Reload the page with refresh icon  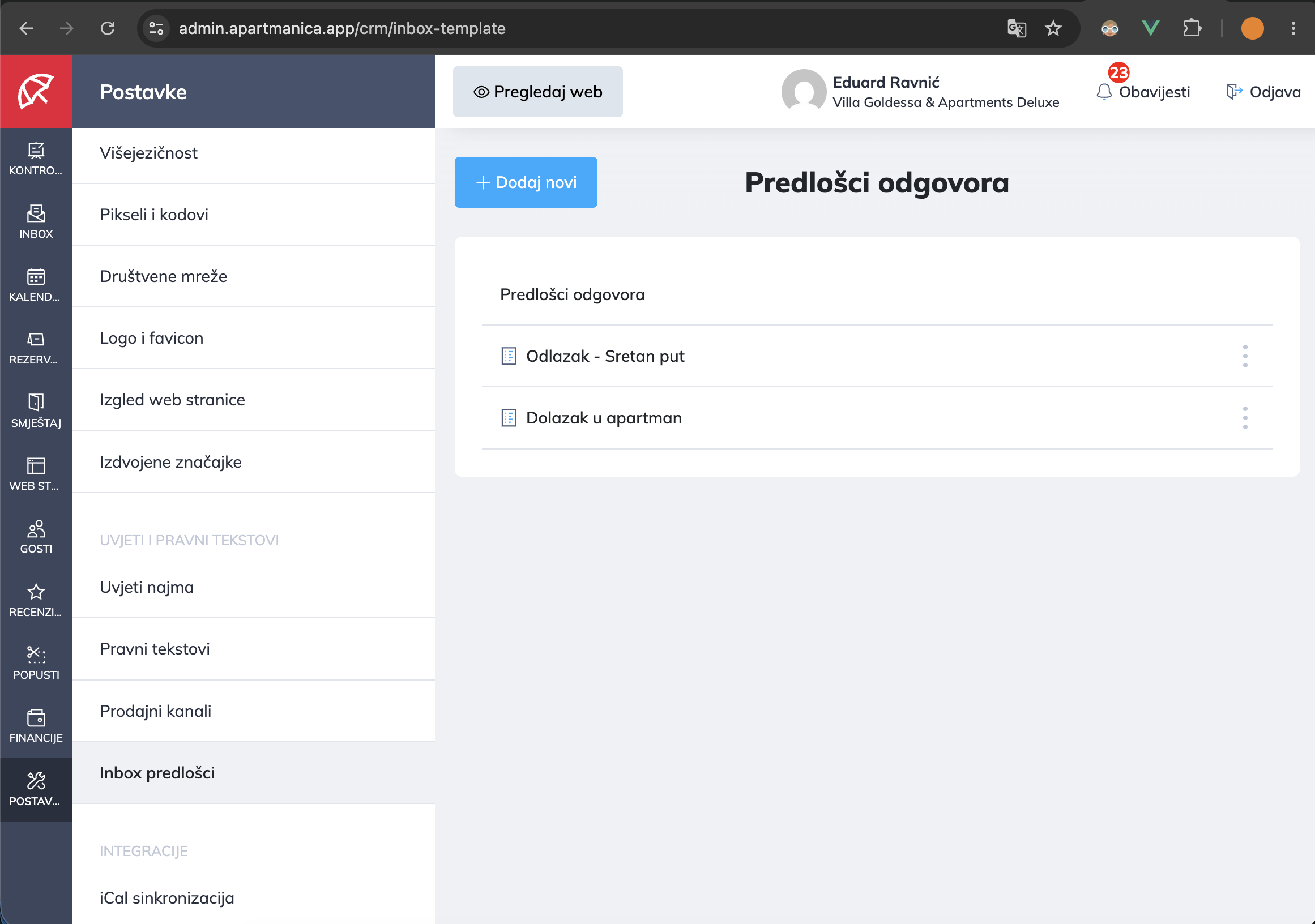point(108,28)
